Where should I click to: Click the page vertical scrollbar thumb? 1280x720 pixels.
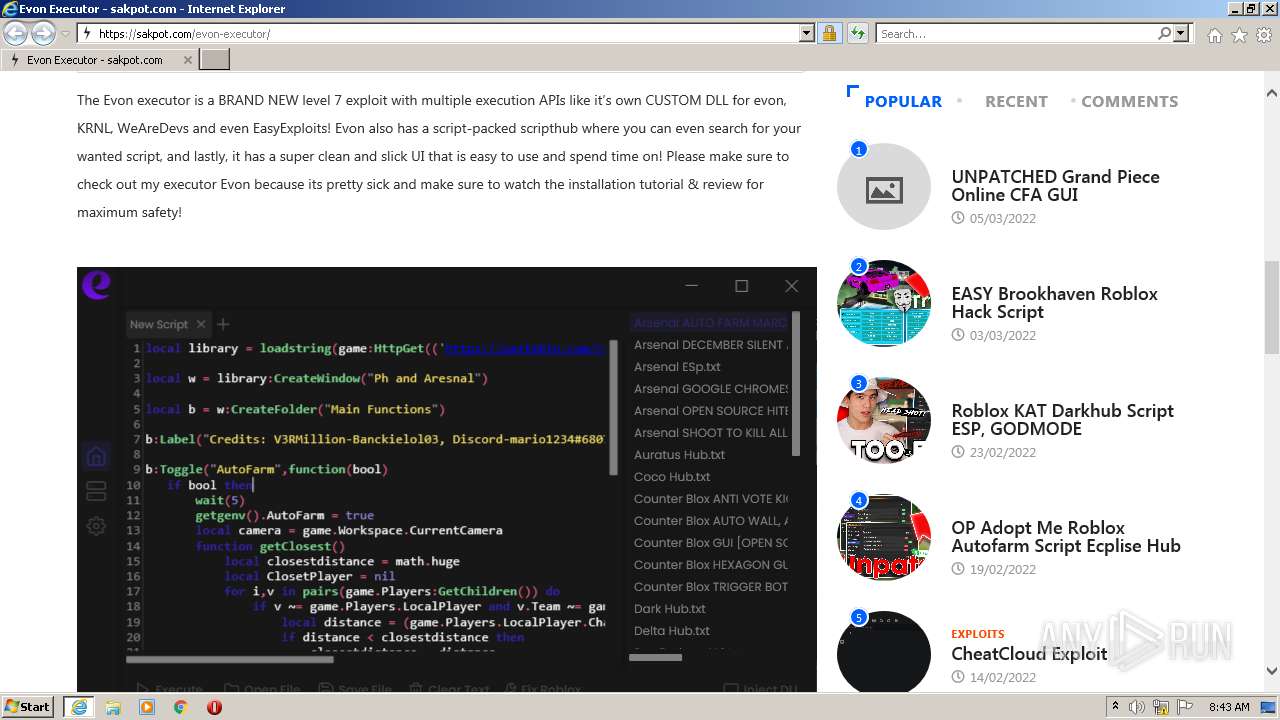(x=1272, y=307)
